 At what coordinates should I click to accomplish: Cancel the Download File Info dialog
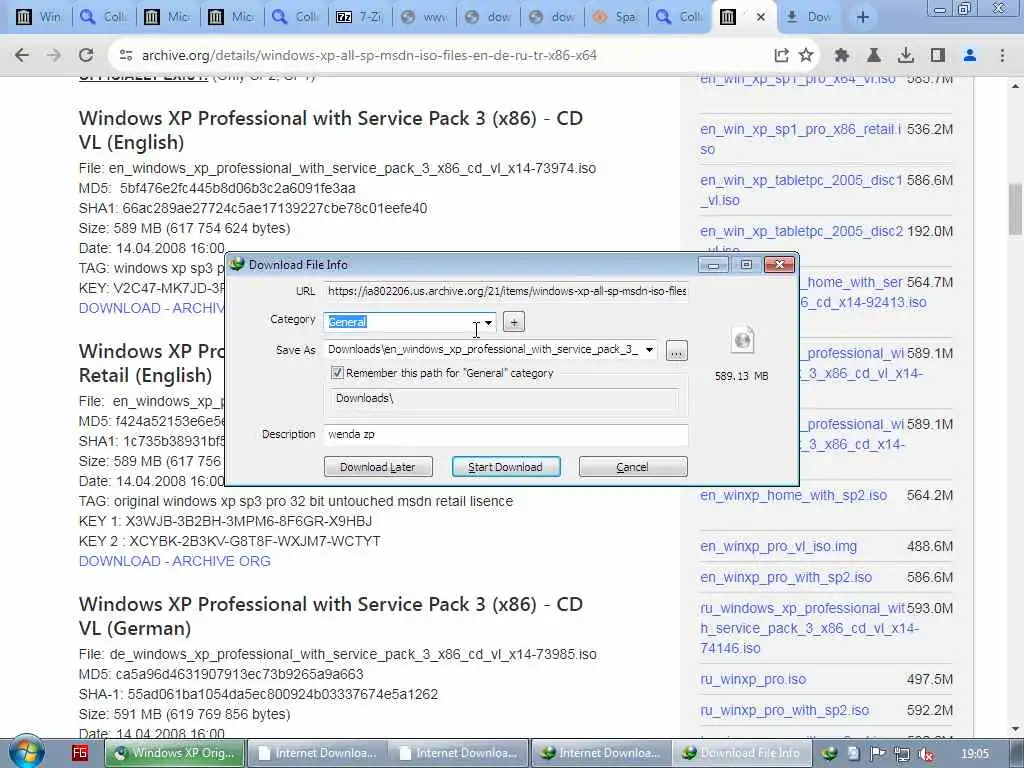(633, 467)
